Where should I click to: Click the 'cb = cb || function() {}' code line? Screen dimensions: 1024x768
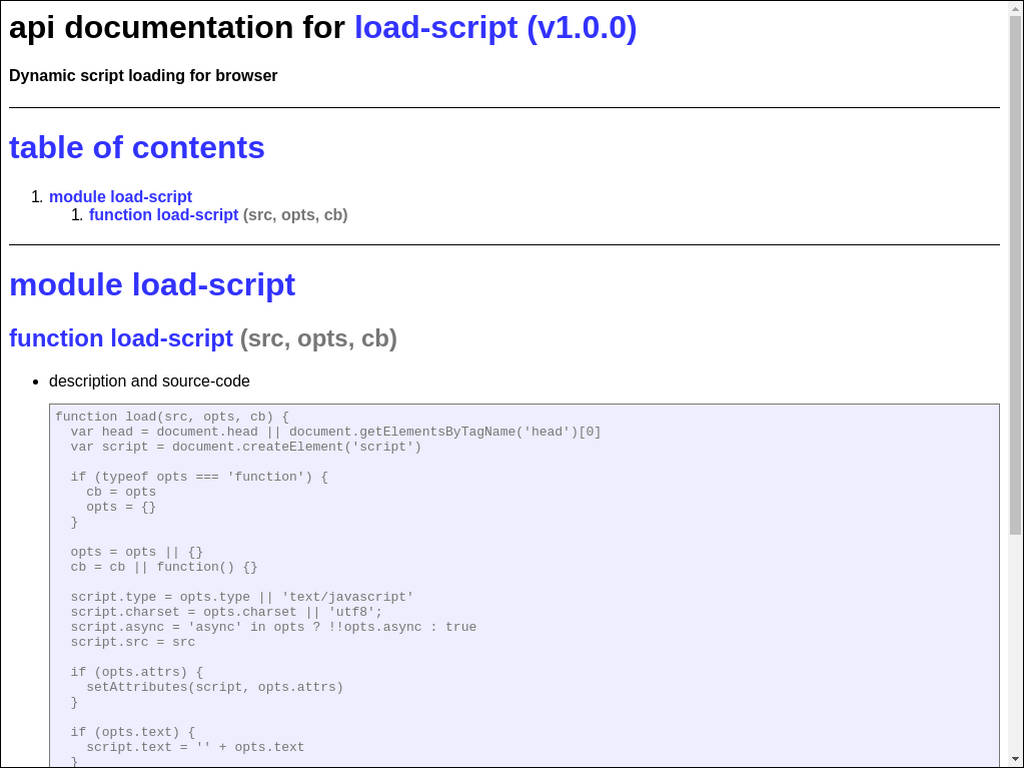[x=163, y=567]
